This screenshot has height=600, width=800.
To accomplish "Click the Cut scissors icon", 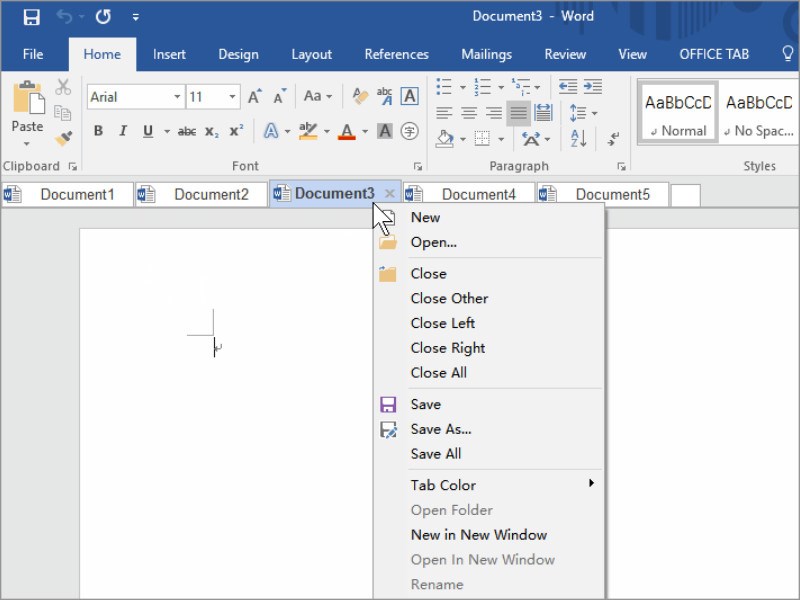I will click(63, 87).
